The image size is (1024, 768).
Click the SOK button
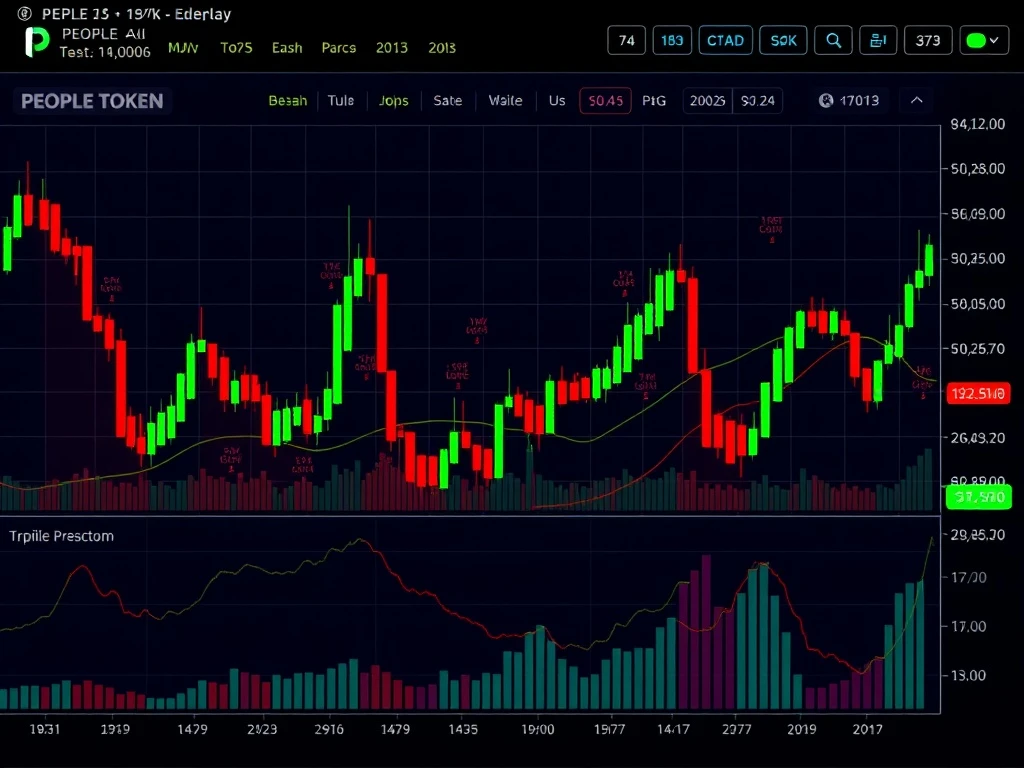pos(783,40)
